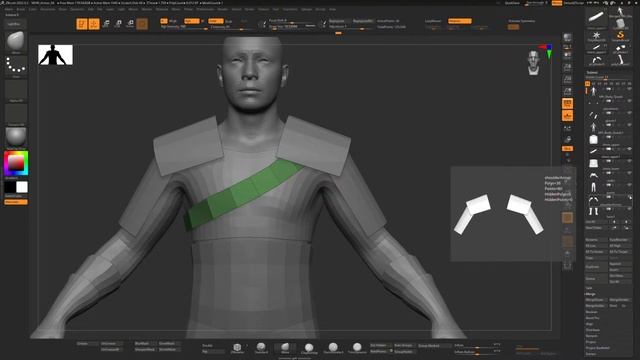Pick a hue in the color picker square
This screenshot has height=360, width=640.
pyautogui.click(x=16, y=163)
